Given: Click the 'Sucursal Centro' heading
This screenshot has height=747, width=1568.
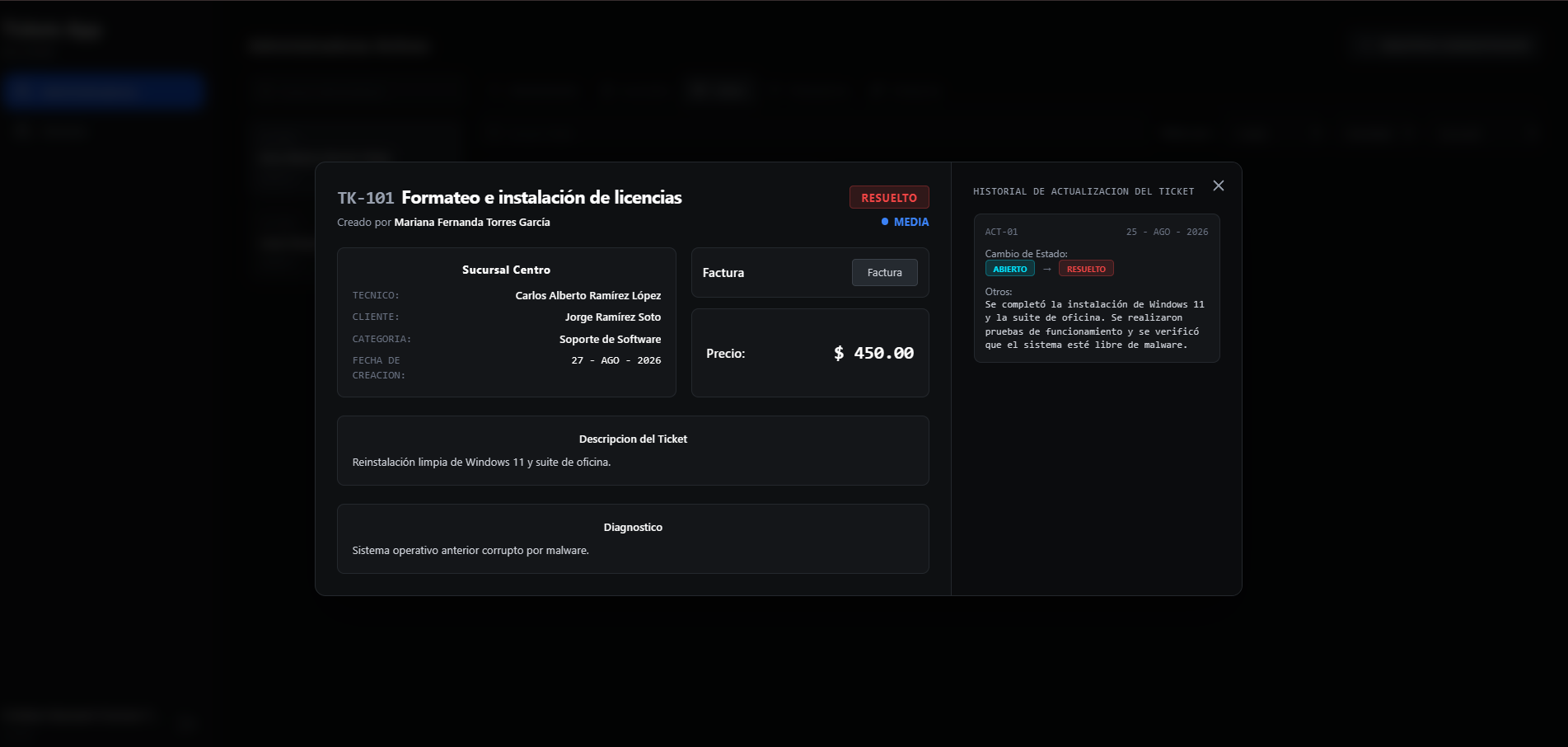Looking at the screenshot, I should pos(507,270).
